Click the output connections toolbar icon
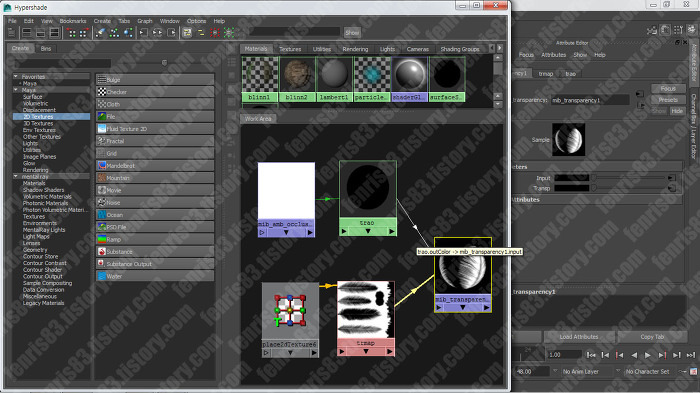This screenshot has width=700, height=393. coord(172,33)
